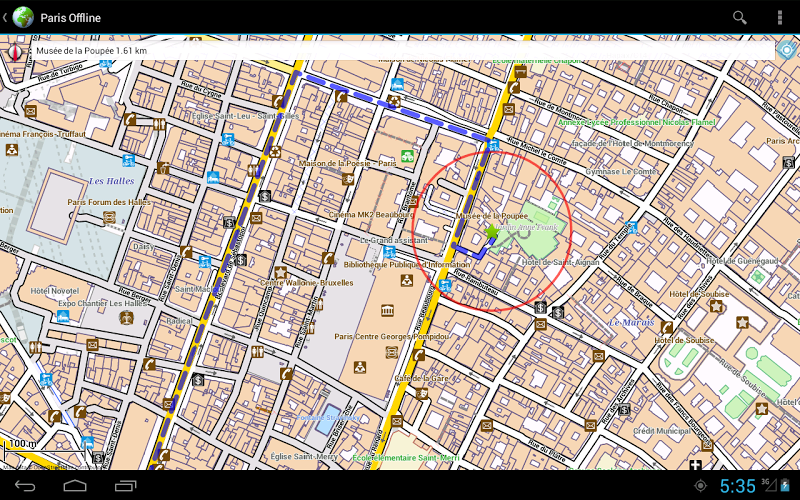Screen dimensions: 800x500
Task: Select the Les Halles district label
Action: [x=111, y=181]
